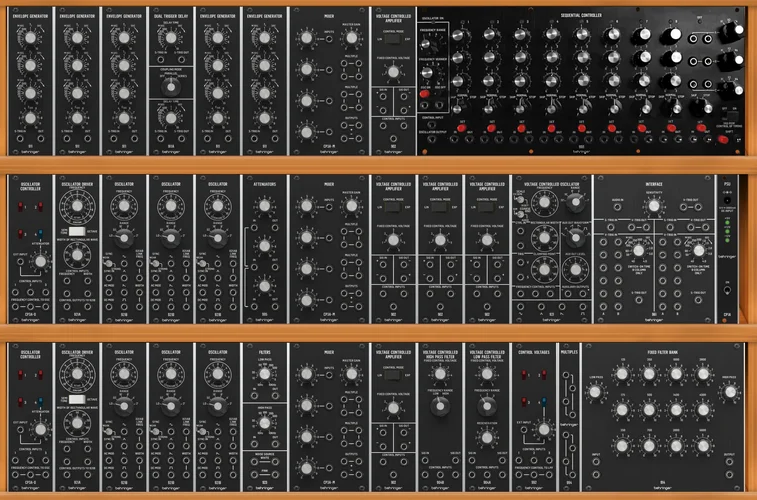
Task: Toggle LIN/EXP control mode on bottom-row VCA
Action: (x=393, y=375)
